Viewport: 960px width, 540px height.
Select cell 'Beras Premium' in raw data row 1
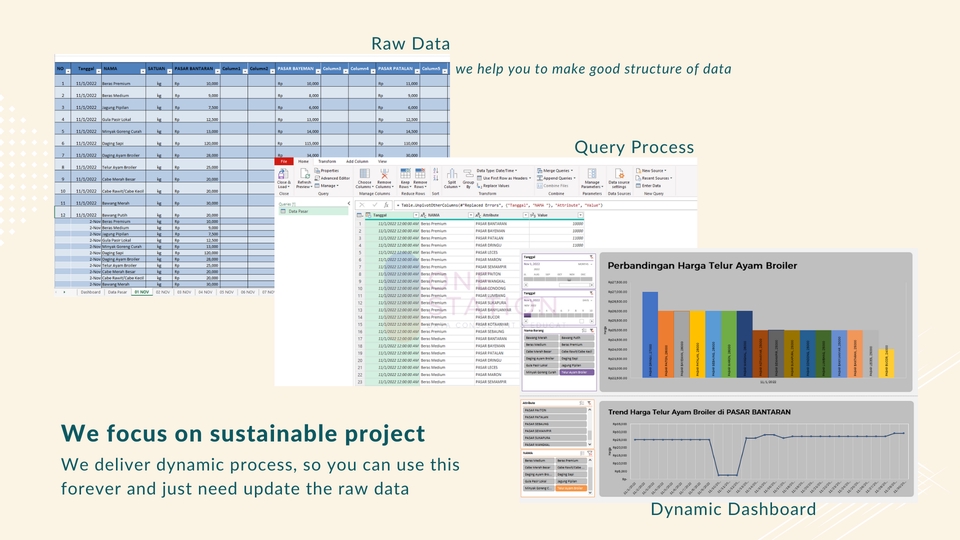click(123, 83)
